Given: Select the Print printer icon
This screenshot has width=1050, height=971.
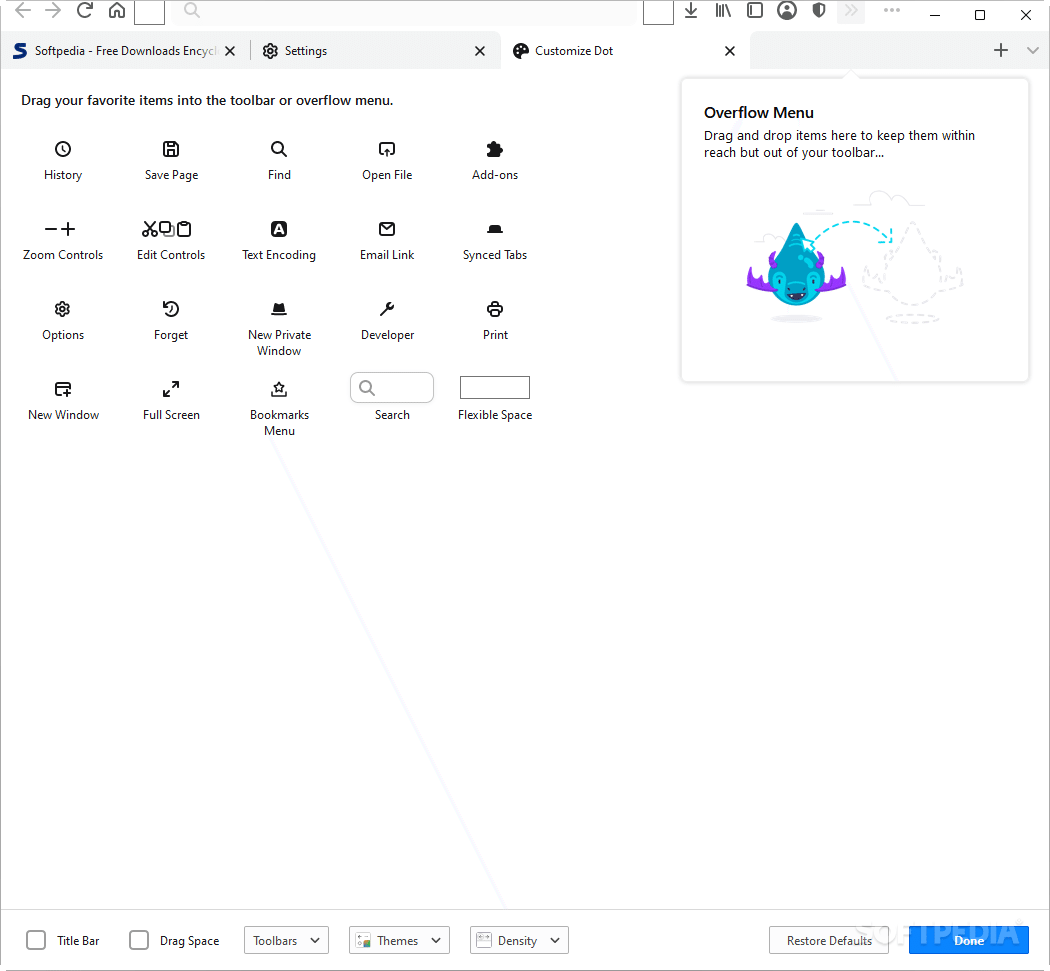Looking at the screenshot, I should pyautogui.click(x=495, y=309).
